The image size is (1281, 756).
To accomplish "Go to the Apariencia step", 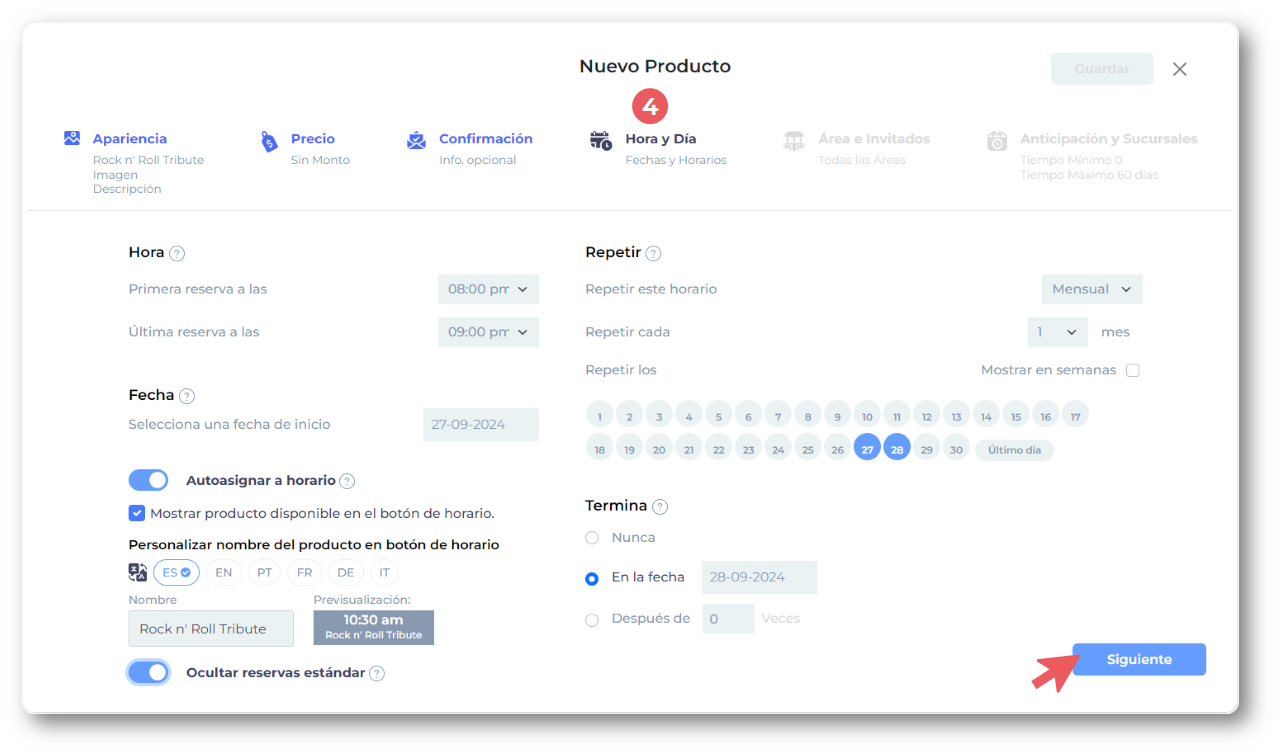I will [x=130, y=139].
